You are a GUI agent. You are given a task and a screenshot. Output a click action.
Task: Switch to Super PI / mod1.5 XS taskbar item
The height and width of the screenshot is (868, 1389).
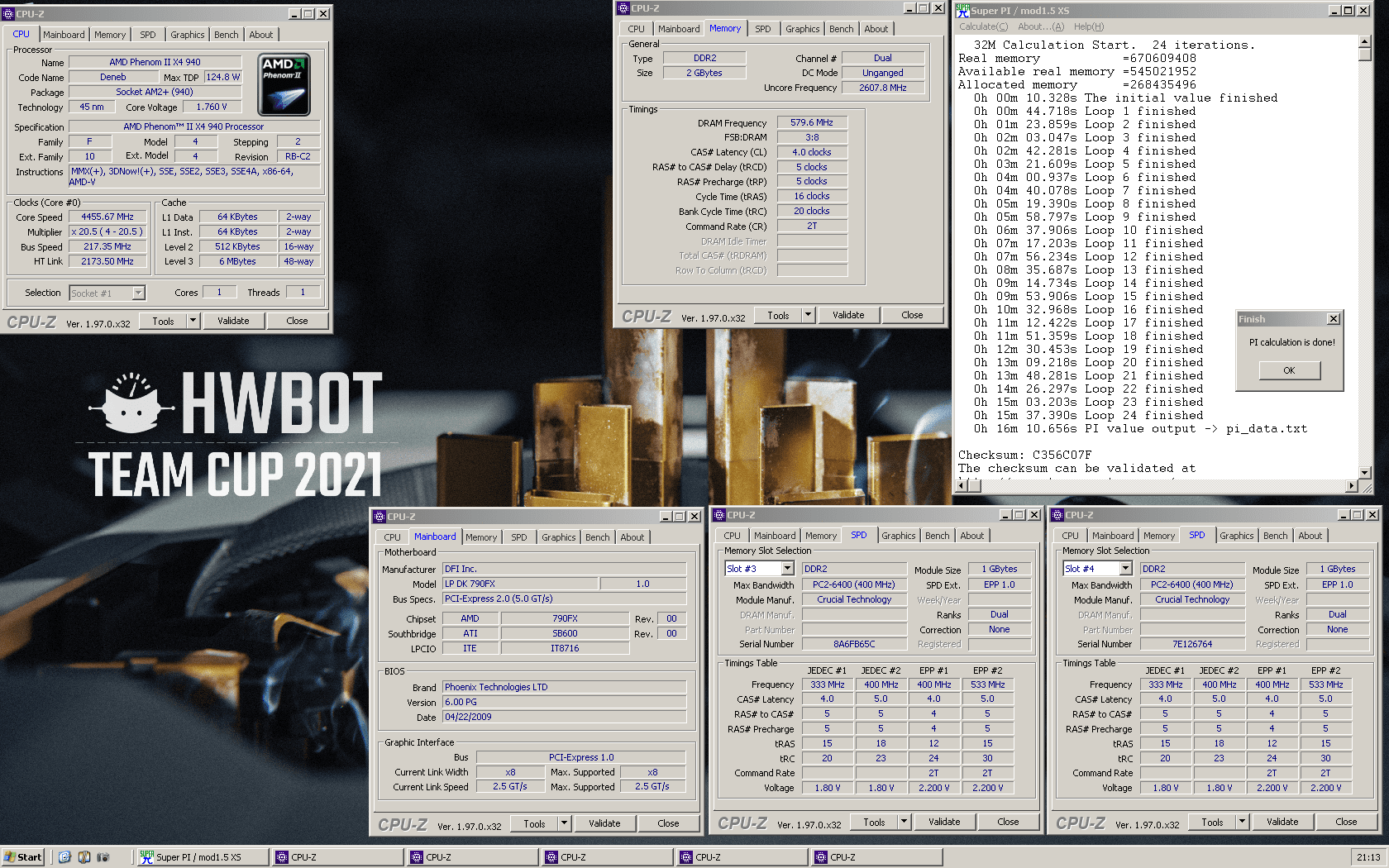[x=203, y=857]
